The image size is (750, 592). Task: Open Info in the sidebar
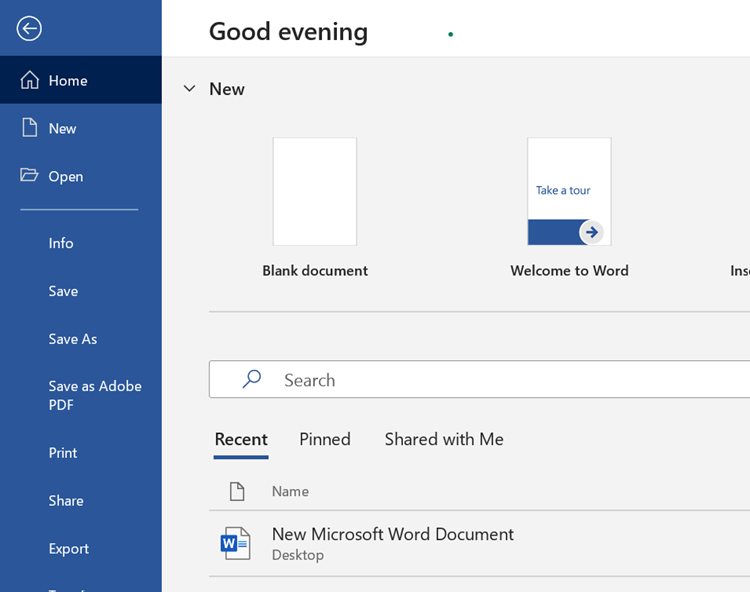[61, 243]
